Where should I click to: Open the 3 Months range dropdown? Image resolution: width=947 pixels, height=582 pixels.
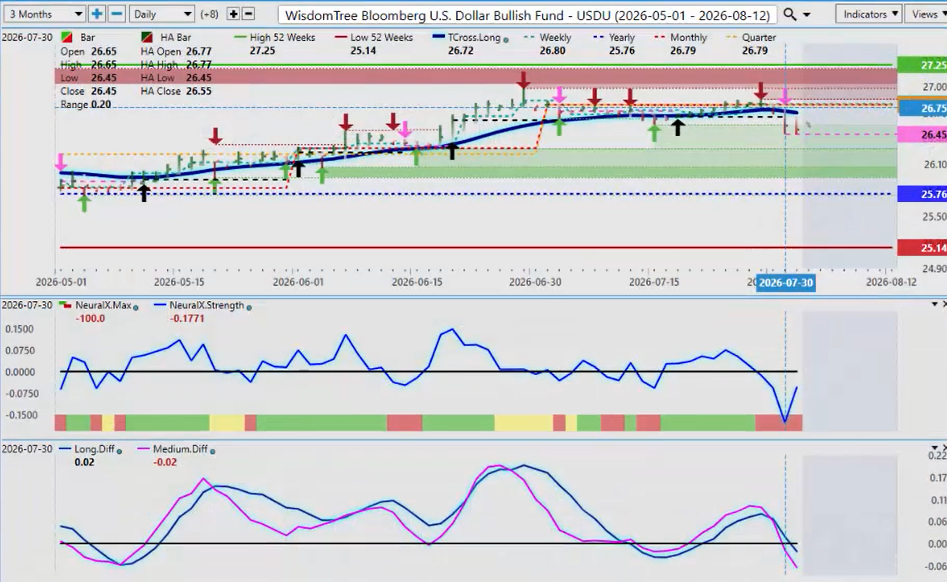(43, 14)
